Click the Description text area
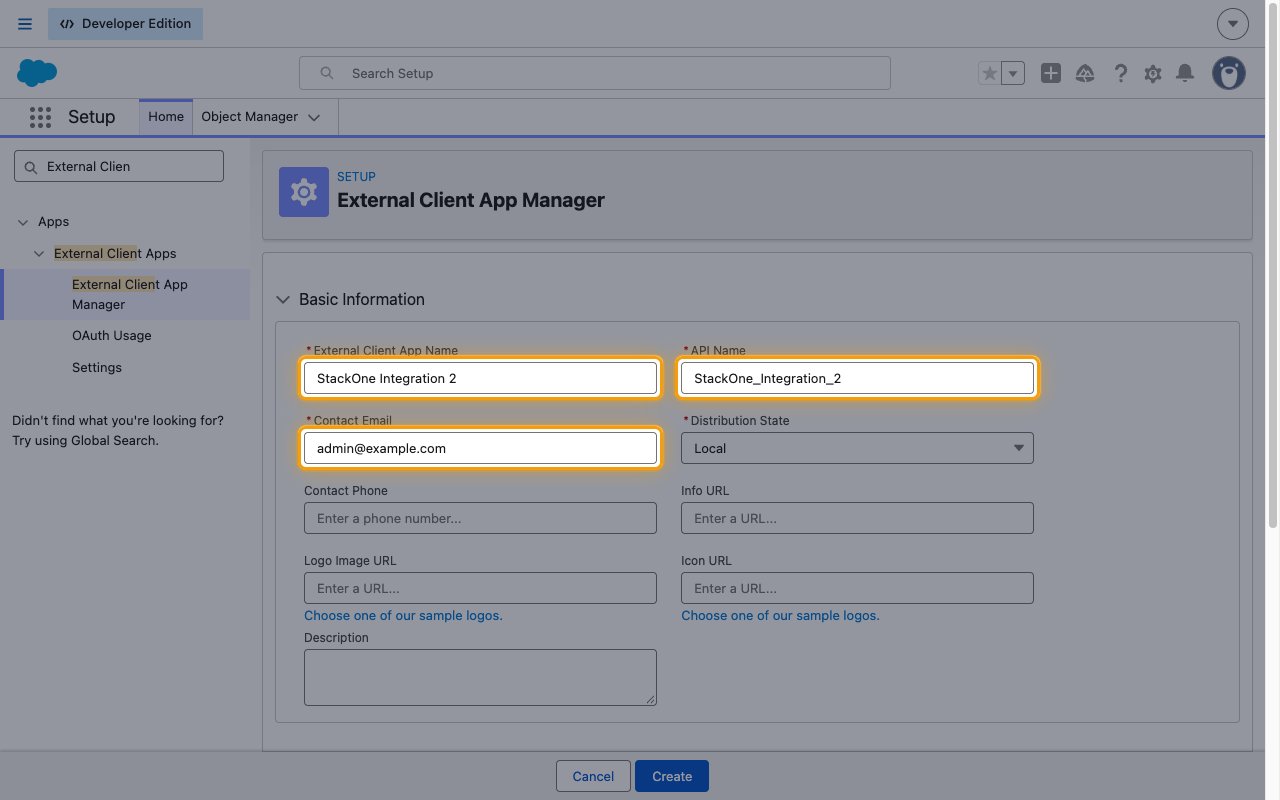Viewport: 1280px width, 800px height. click(x=481, y=677)
